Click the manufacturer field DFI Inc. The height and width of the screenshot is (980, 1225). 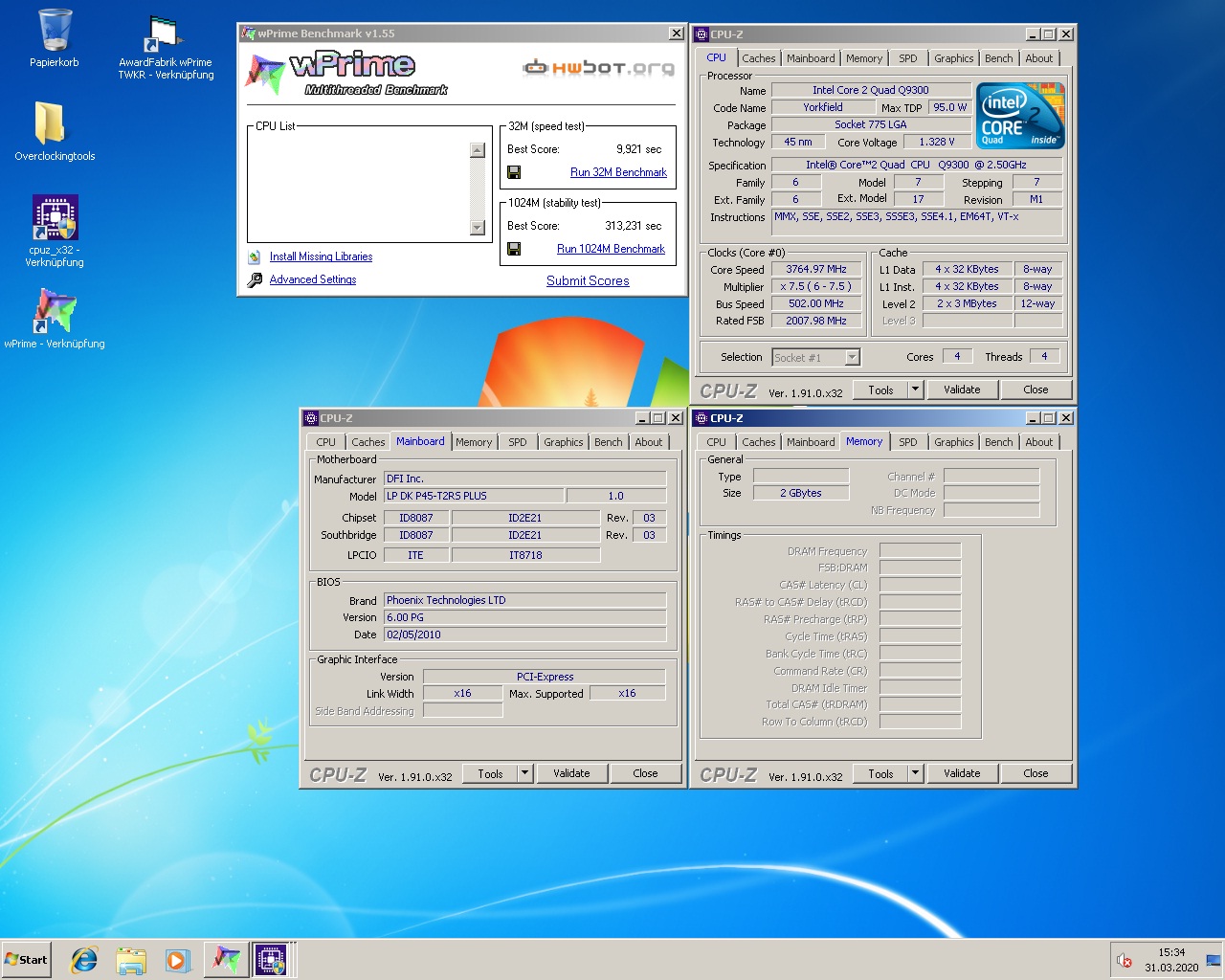[524, 479]
